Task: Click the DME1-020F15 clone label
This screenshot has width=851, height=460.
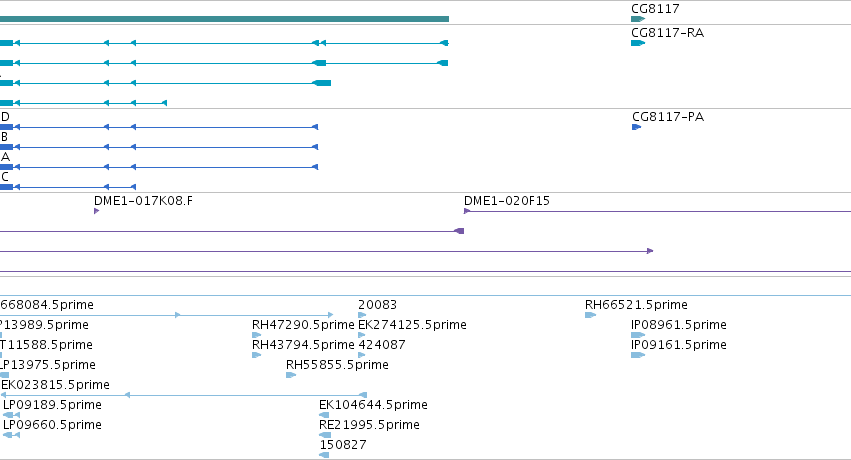Action: click(x=506, y=201)
